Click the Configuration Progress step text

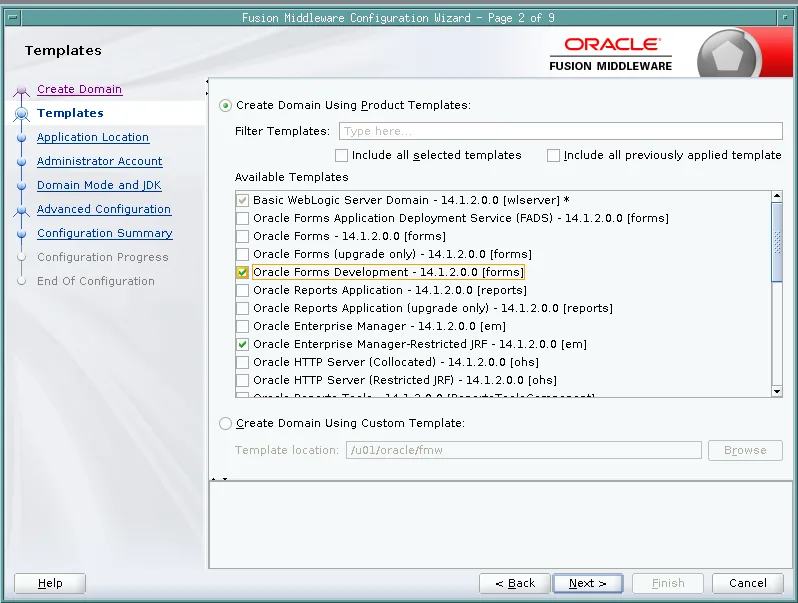pos(102,257)
